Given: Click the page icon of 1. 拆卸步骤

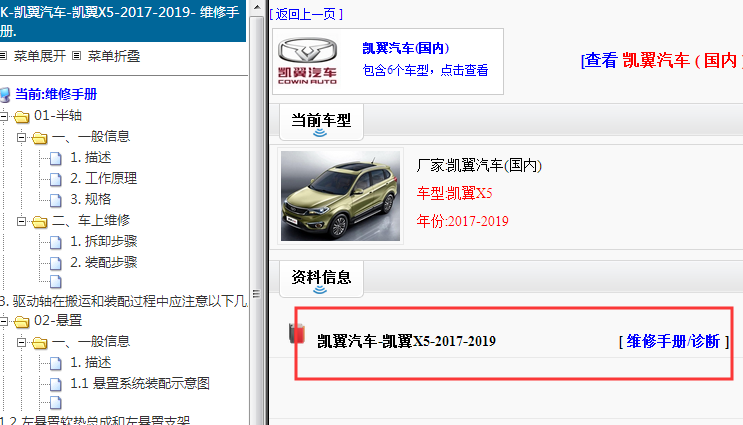Looking at the screenshot, I should click(x=55, y=242).
